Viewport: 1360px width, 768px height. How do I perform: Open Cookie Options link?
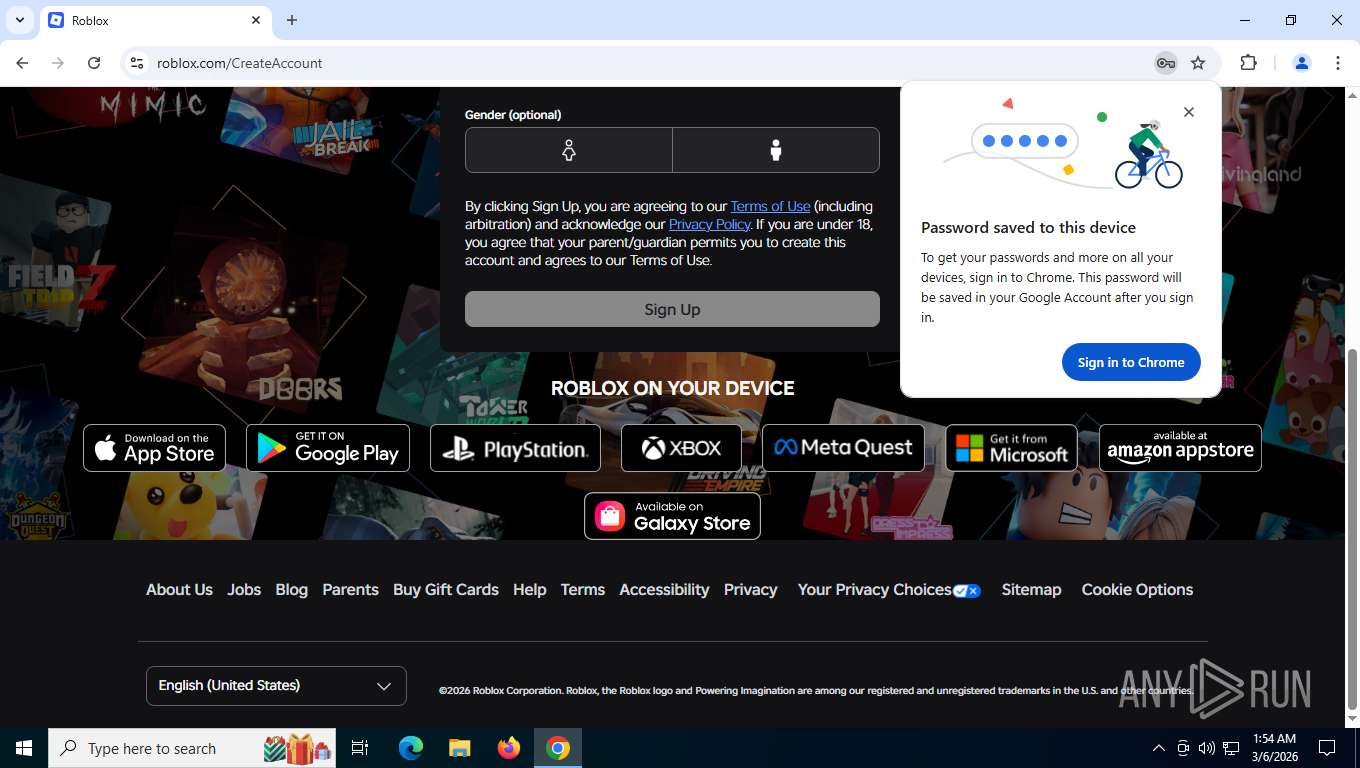tap(1137, 589)
